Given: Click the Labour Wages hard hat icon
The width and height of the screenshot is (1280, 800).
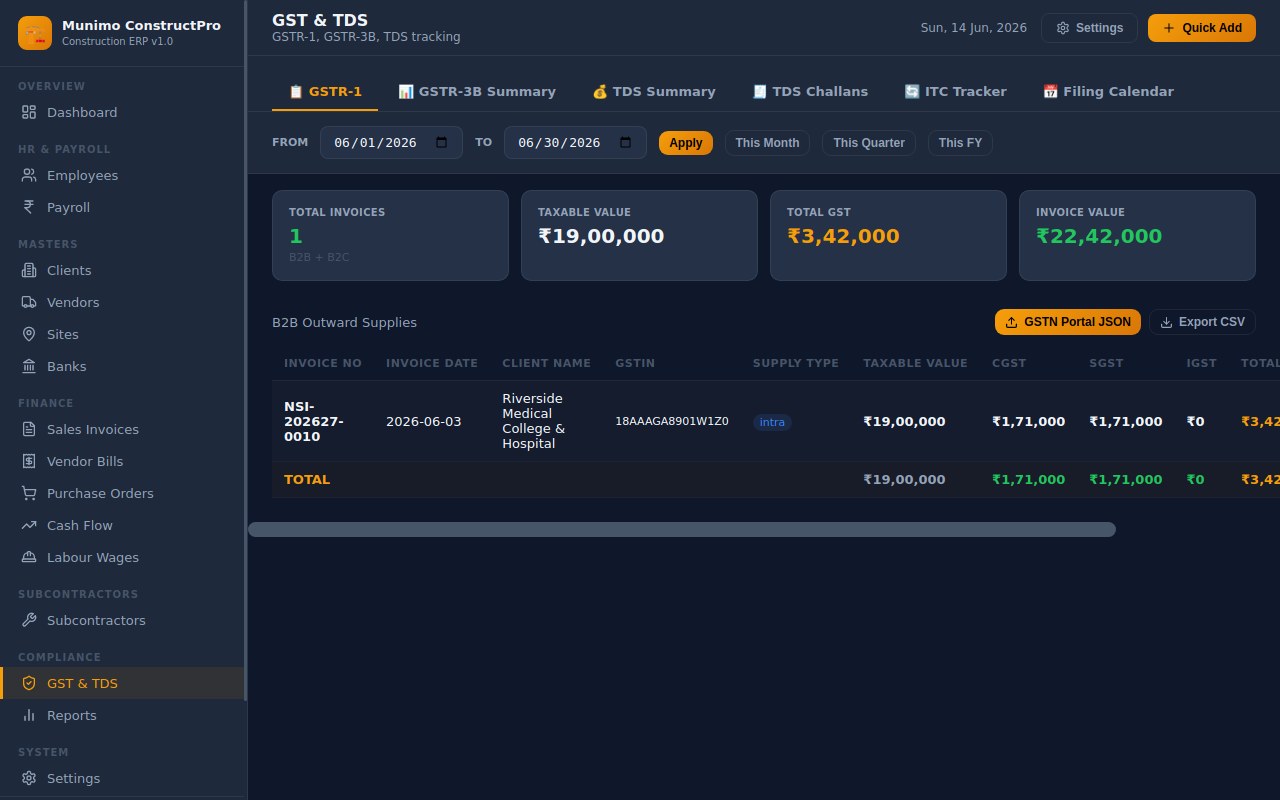Looking at the screenshot, I should [29, 557].
